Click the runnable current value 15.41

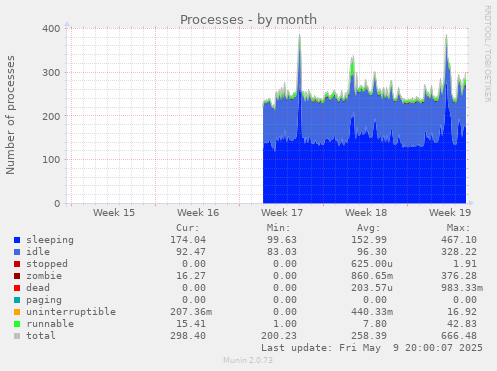(x=191, y=324)
